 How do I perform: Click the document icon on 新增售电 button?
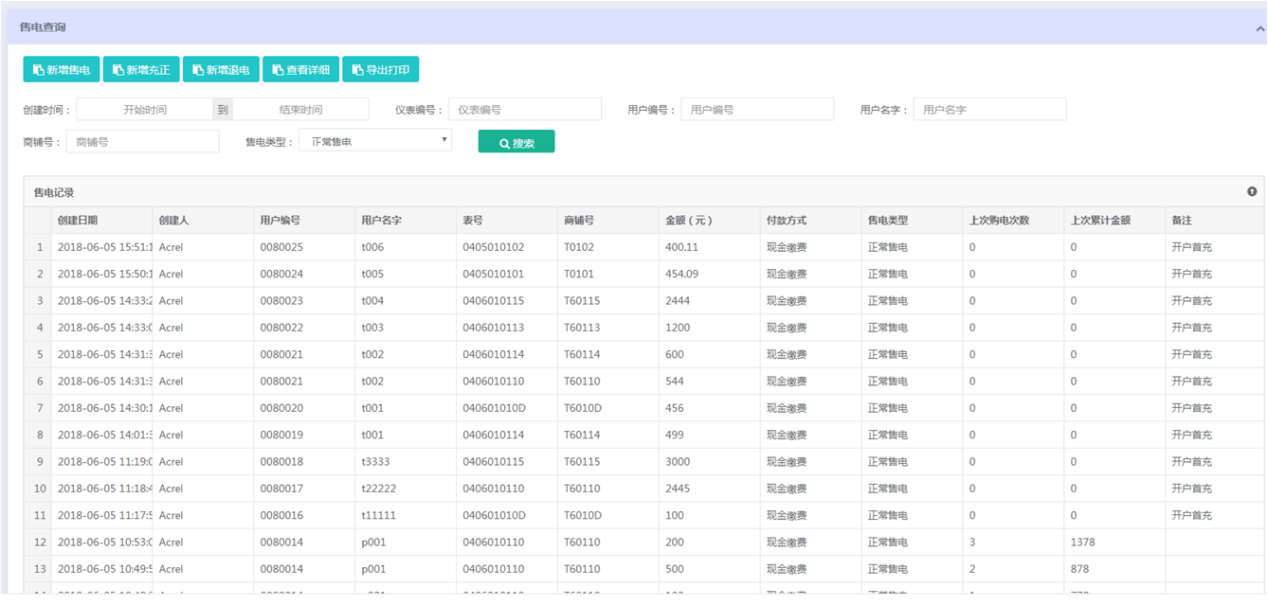point(36,69)
